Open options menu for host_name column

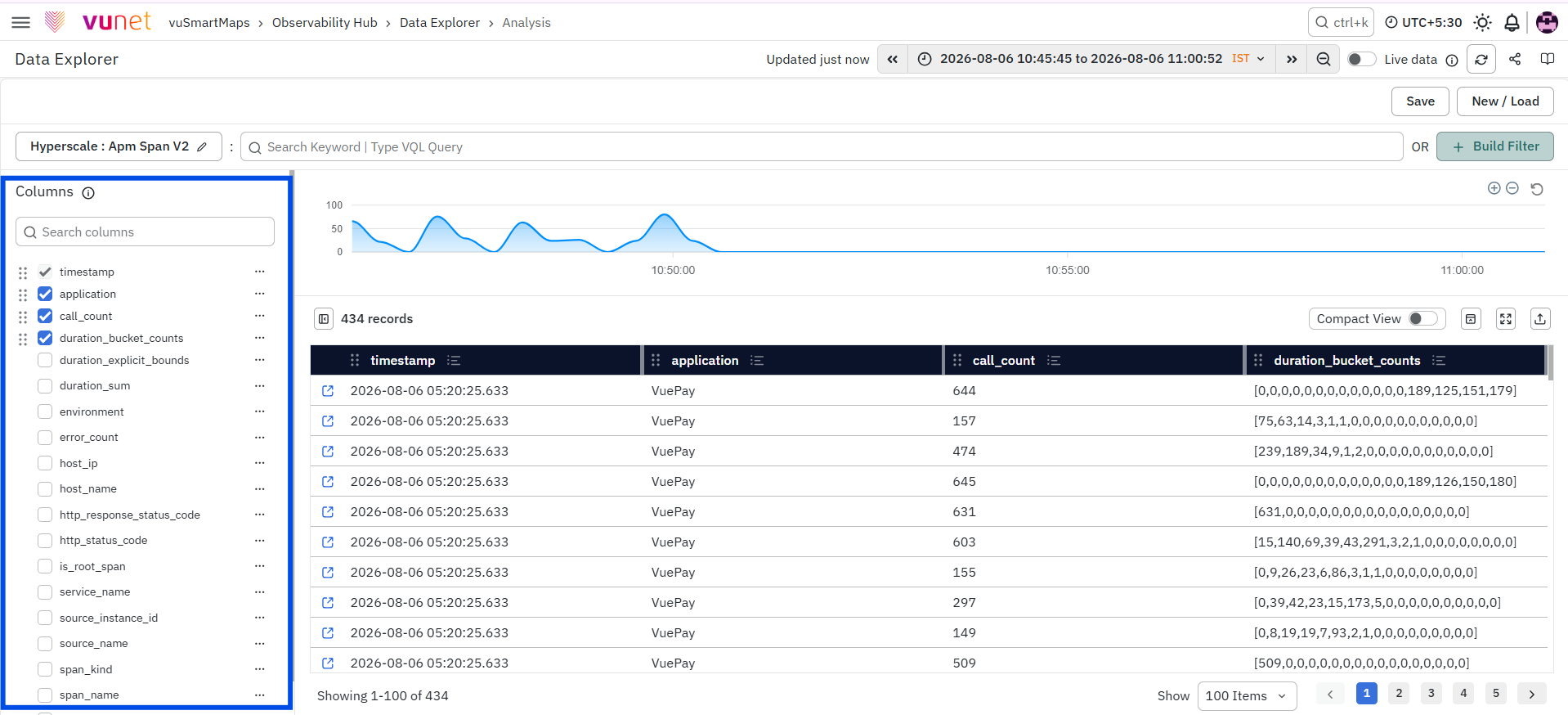(260, 488)
